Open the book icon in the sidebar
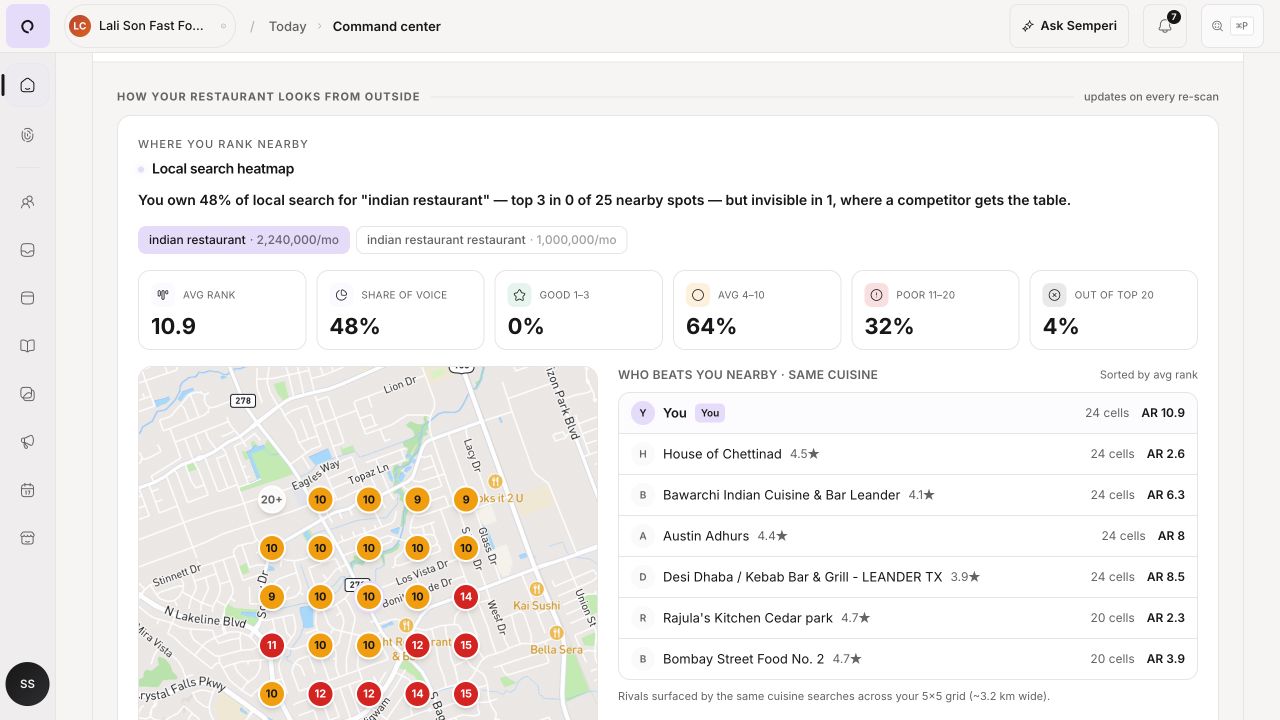Viewport: 1280px width, 720px height. 28,346
